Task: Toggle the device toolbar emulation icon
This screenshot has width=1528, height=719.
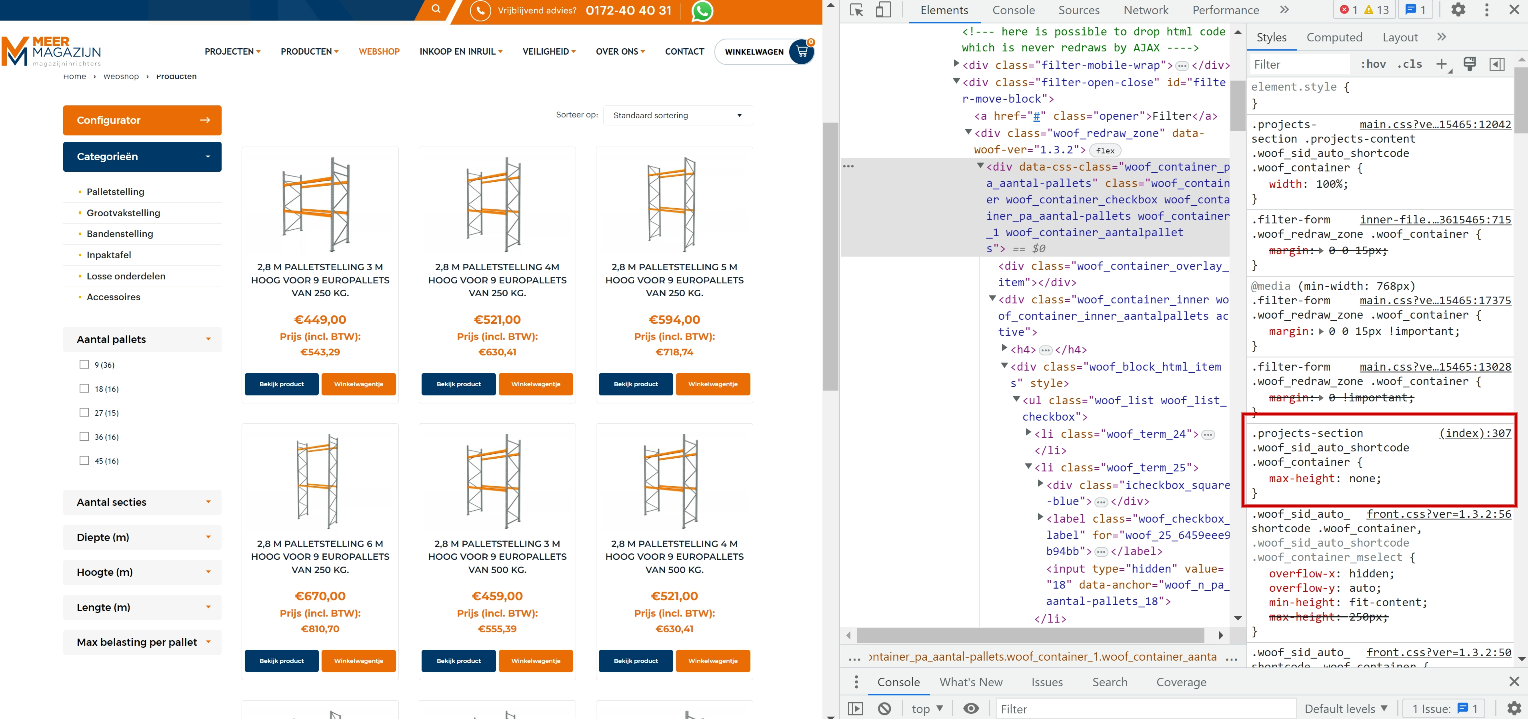Action: coord(883,10)
